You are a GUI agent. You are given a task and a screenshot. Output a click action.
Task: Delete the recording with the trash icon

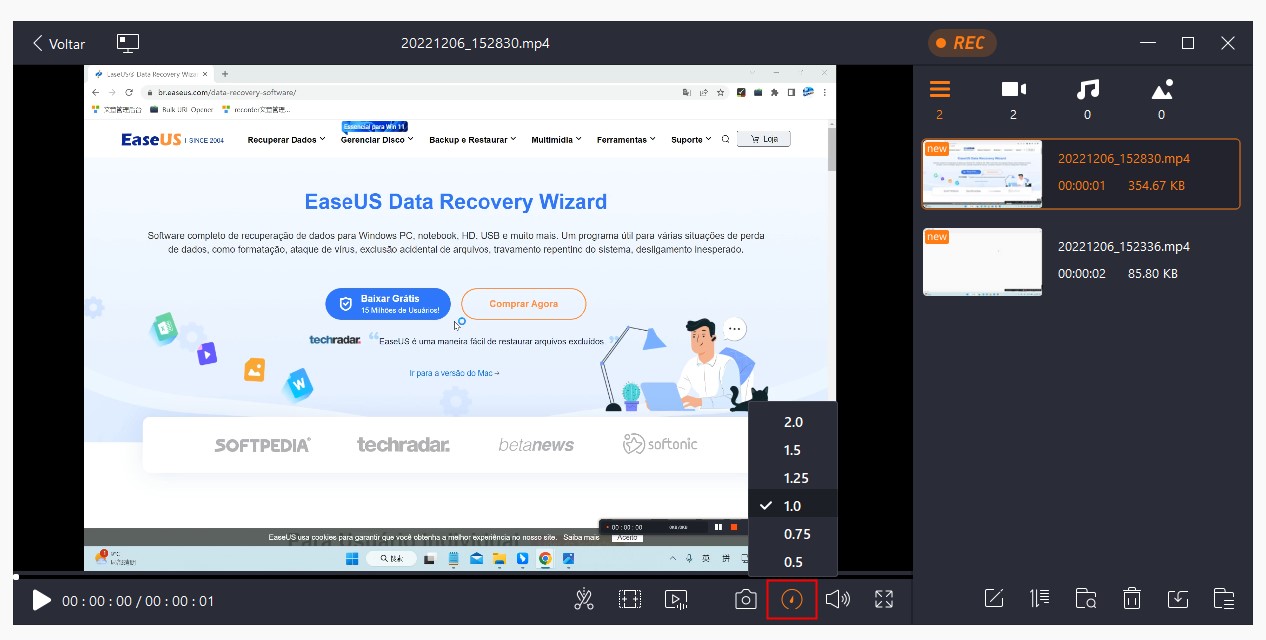1132,599
